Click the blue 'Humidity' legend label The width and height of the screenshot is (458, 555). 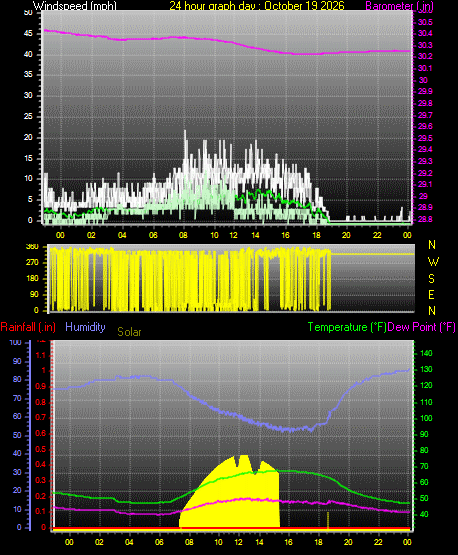pos(85,327)
